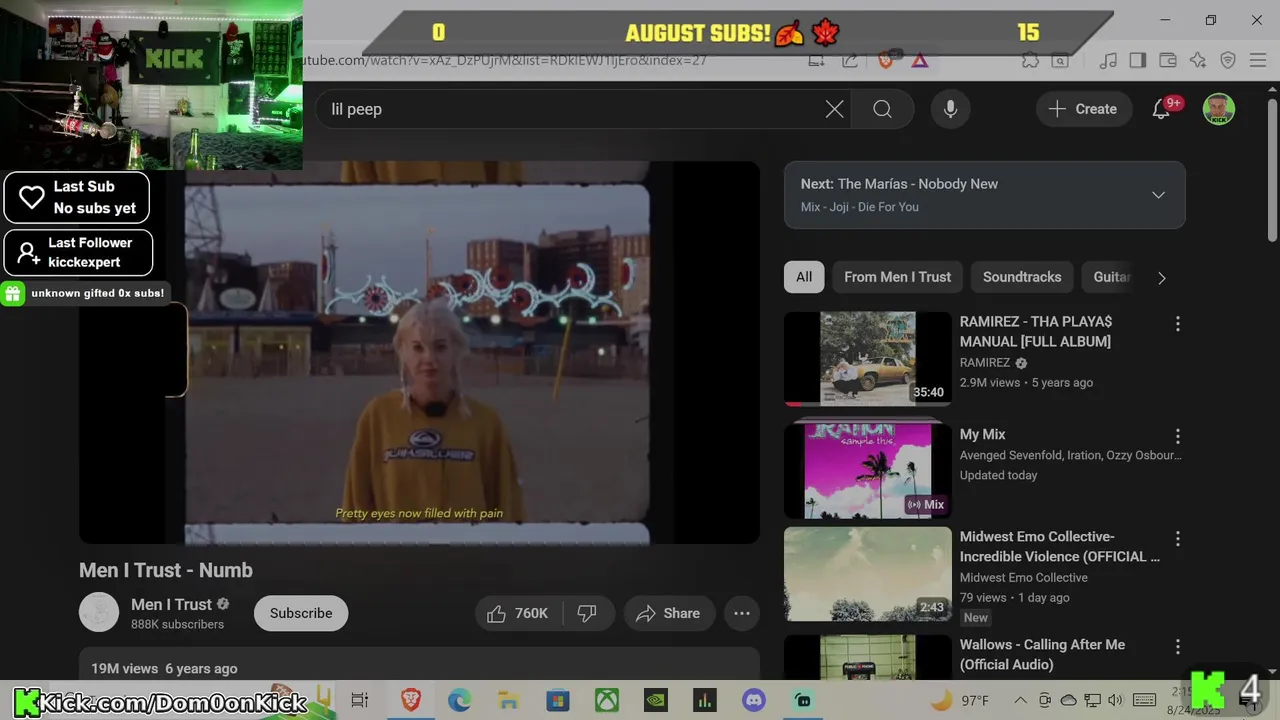Share the Men I Trust - Numb video
The width and height of the screenshot is (1280, 720).
click(x=668, y=613)
